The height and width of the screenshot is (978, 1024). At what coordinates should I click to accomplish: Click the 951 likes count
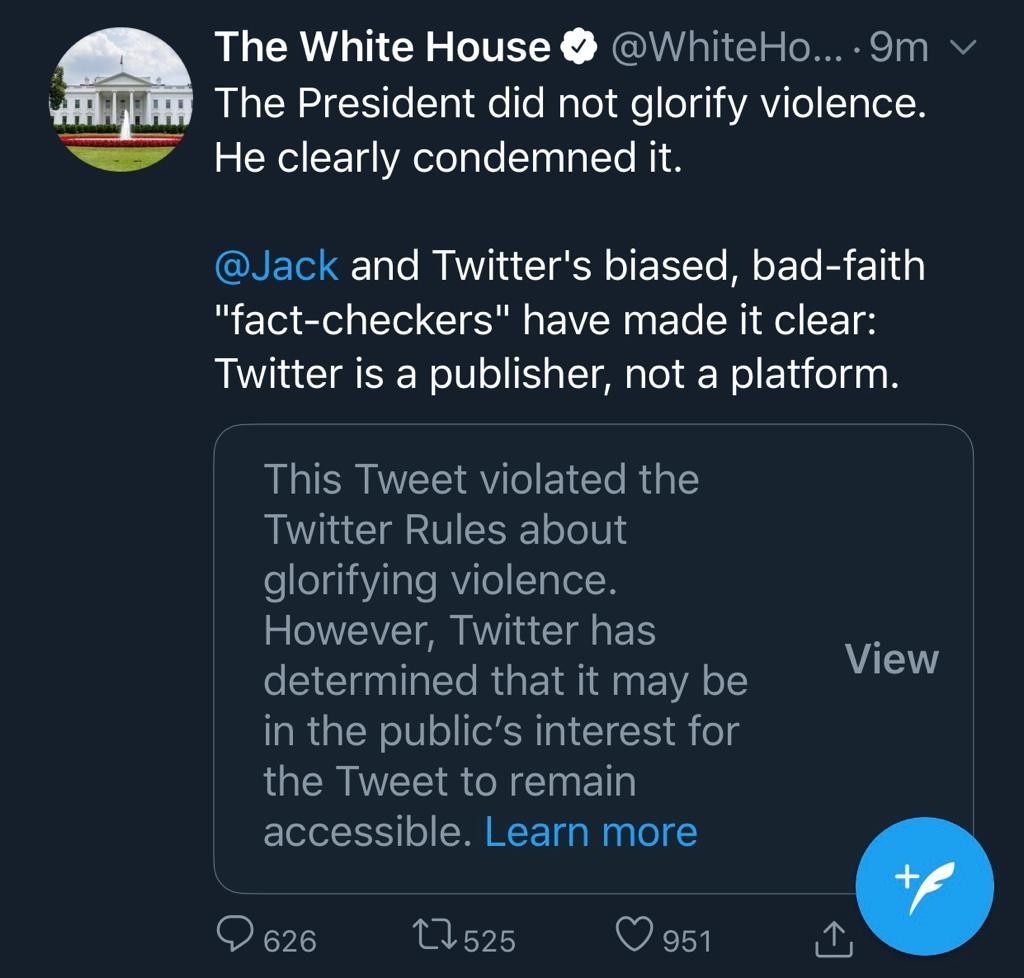point(686,941)
